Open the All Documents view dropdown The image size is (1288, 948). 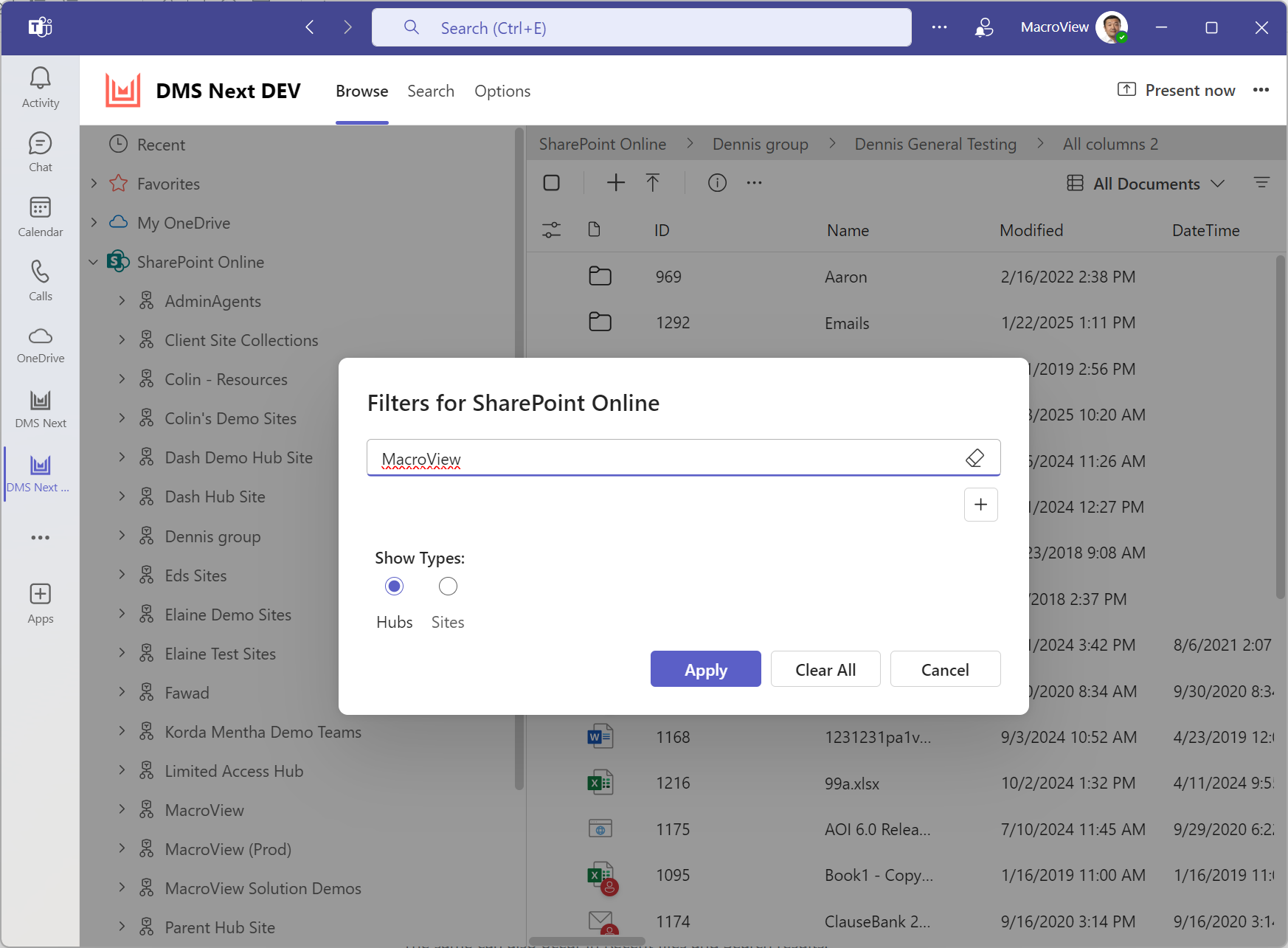point(1146,184)
